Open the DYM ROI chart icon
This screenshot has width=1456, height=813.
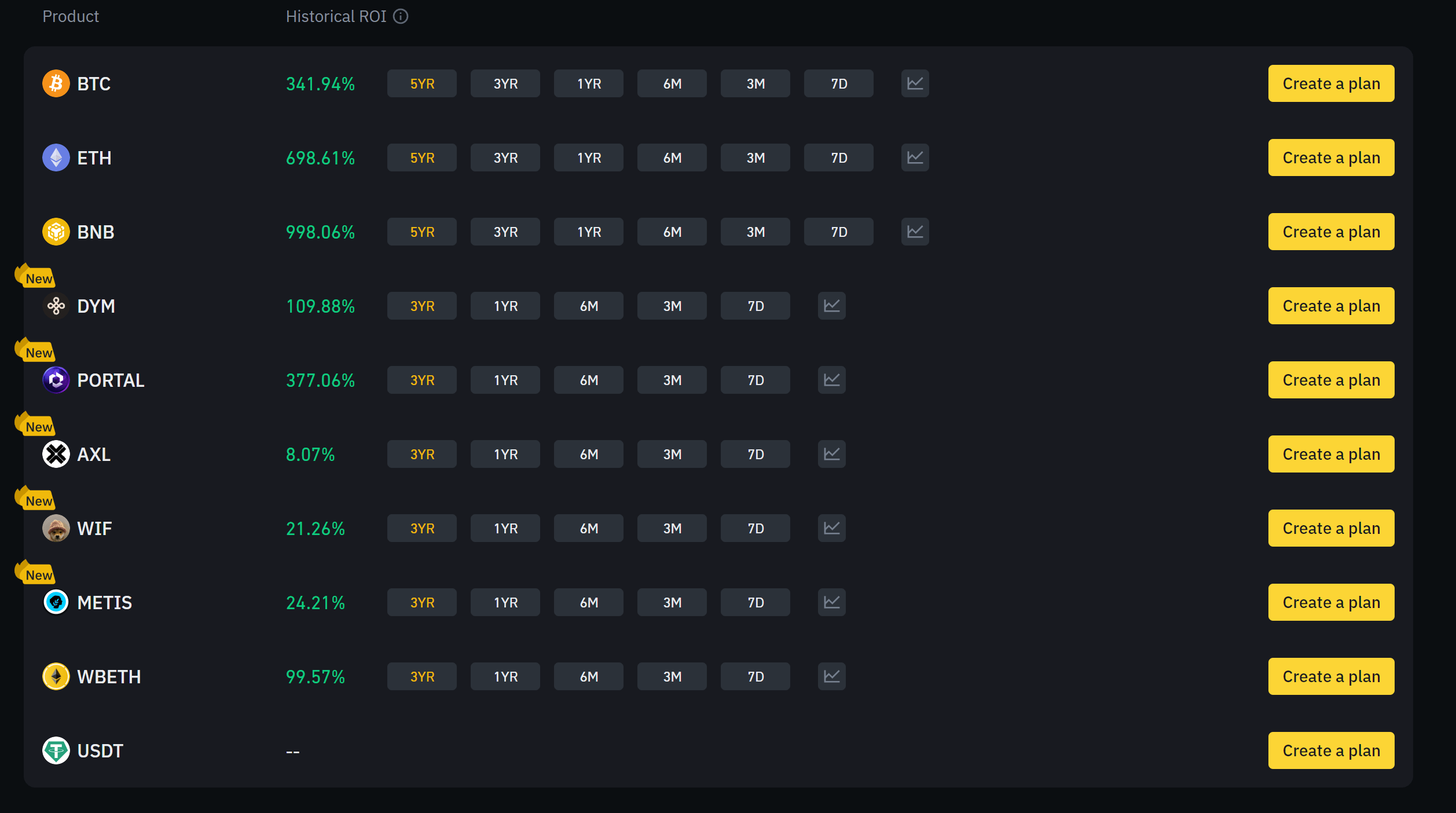831,306
